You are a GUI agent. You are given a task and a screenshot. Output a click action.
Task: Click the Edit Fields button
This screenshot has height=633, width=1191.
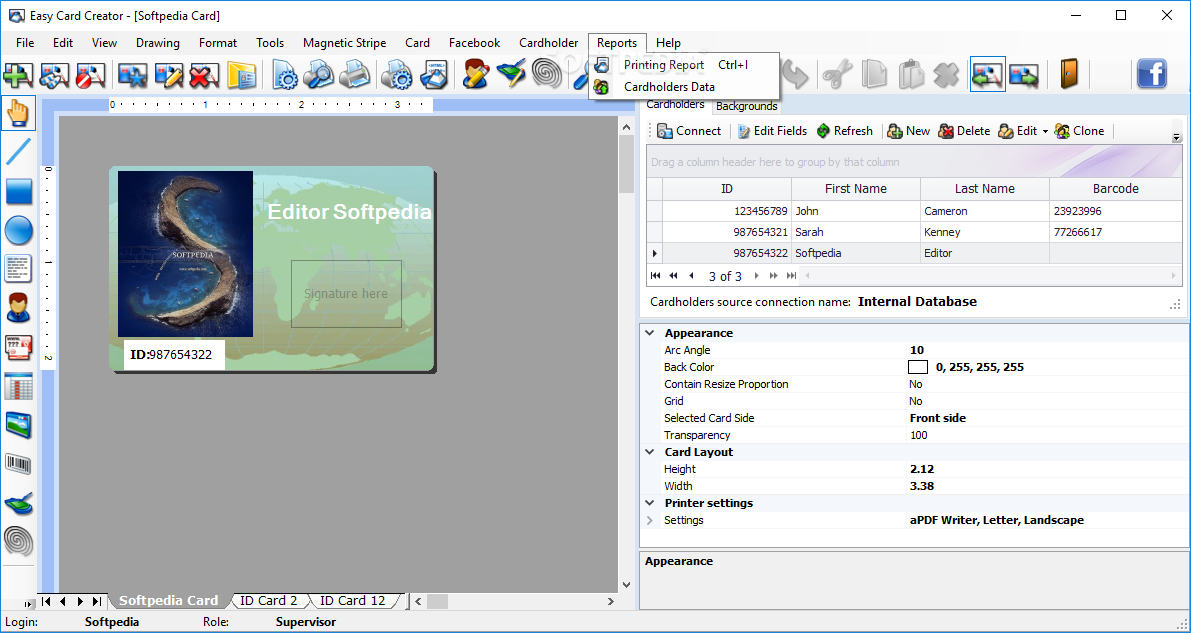pos(772,131)
